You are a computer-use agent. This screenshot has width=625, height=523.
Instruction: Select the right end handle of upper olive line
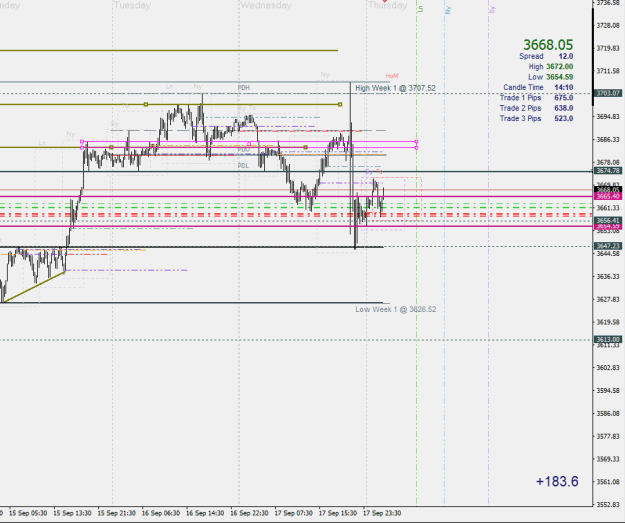[340, 104]
